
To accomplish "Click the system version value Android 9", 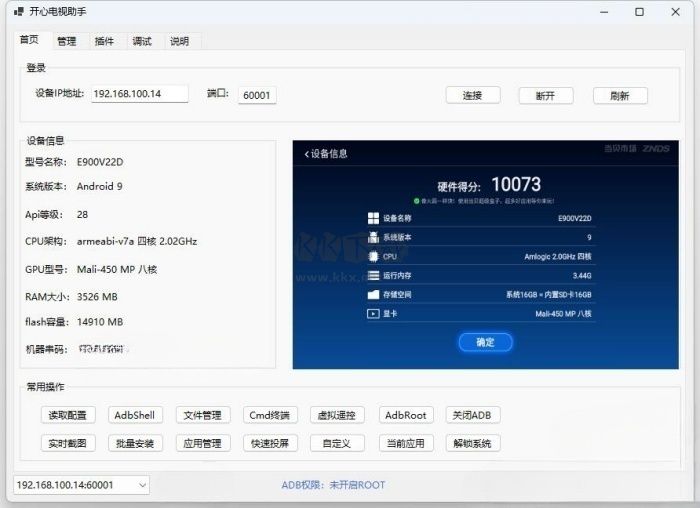I will (x=100, y=186).
